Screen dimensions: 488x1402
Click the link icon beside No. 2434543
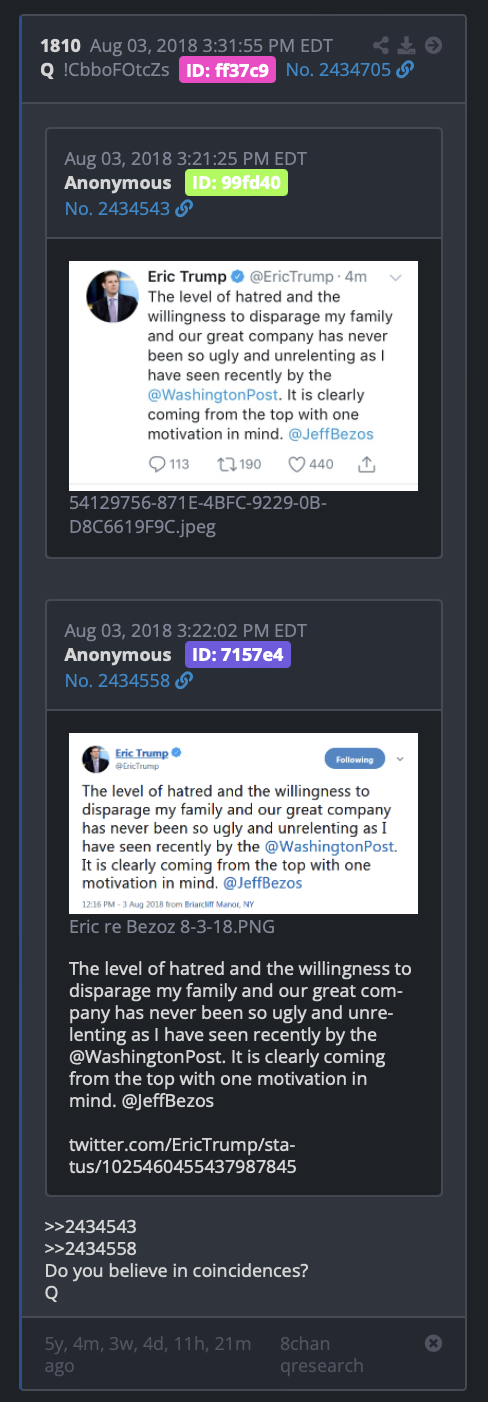184,209
